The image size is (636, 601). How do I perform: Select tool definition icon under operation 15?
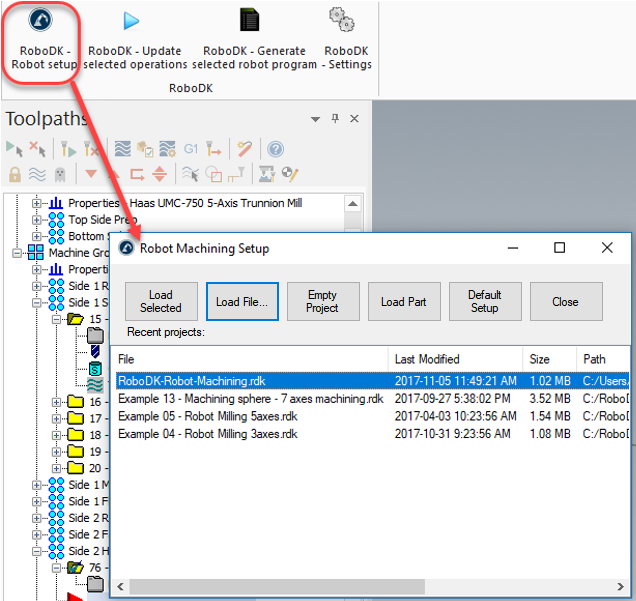95,352
